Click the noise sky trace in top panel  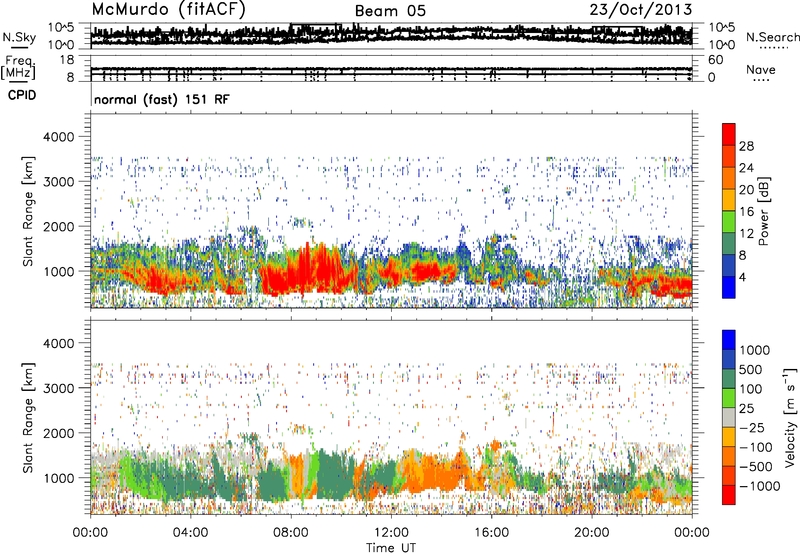pyautogui.click(x=391, y=35)
